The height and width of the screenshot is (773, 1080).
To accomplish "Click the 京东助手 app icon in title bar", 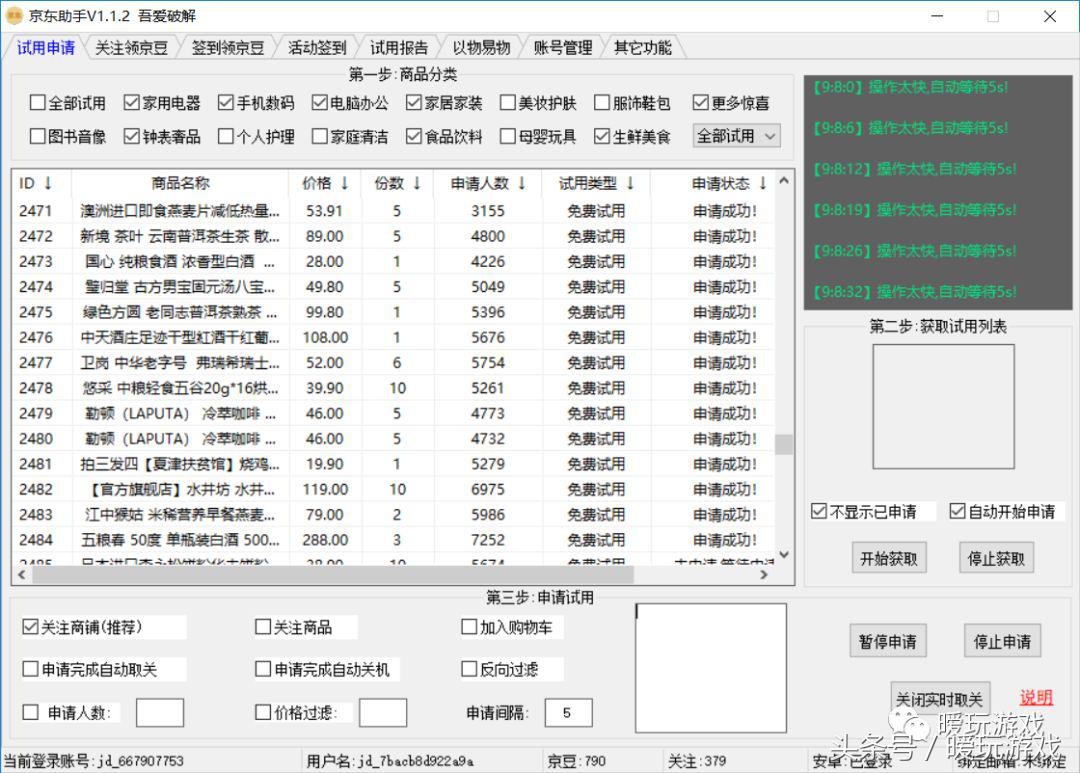I will tap(14, 16).
